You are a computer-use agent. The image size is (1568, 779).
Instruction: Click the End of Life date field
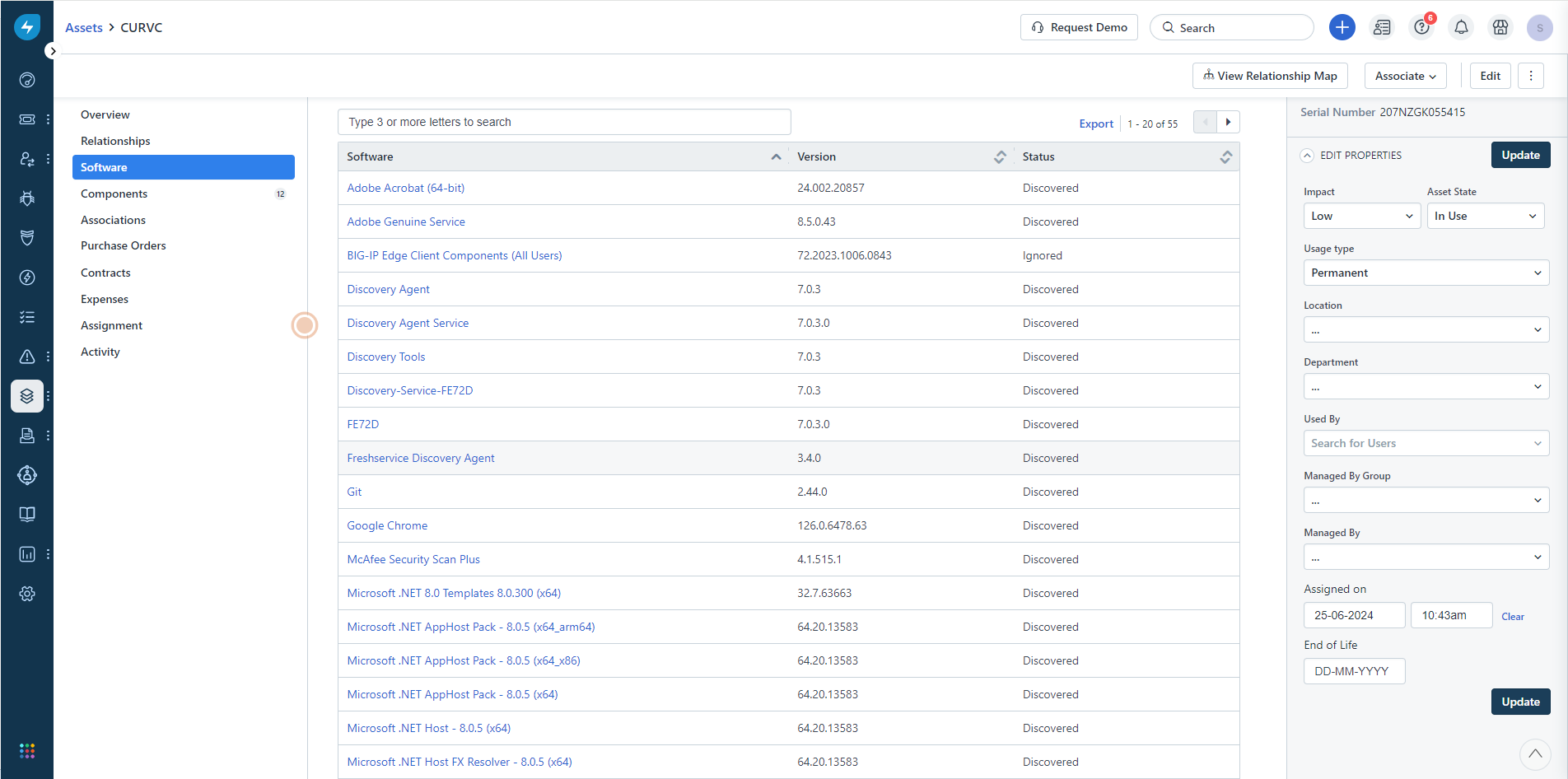click(x=1355, y=671)
